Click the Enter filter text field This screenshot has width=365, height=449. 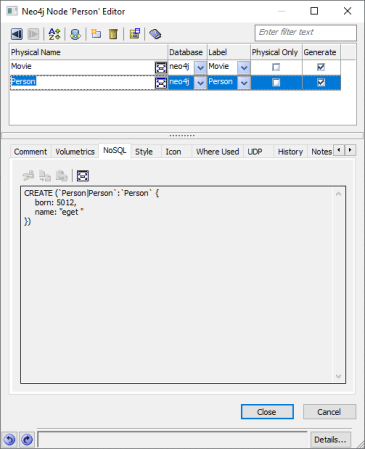point(306,33)
